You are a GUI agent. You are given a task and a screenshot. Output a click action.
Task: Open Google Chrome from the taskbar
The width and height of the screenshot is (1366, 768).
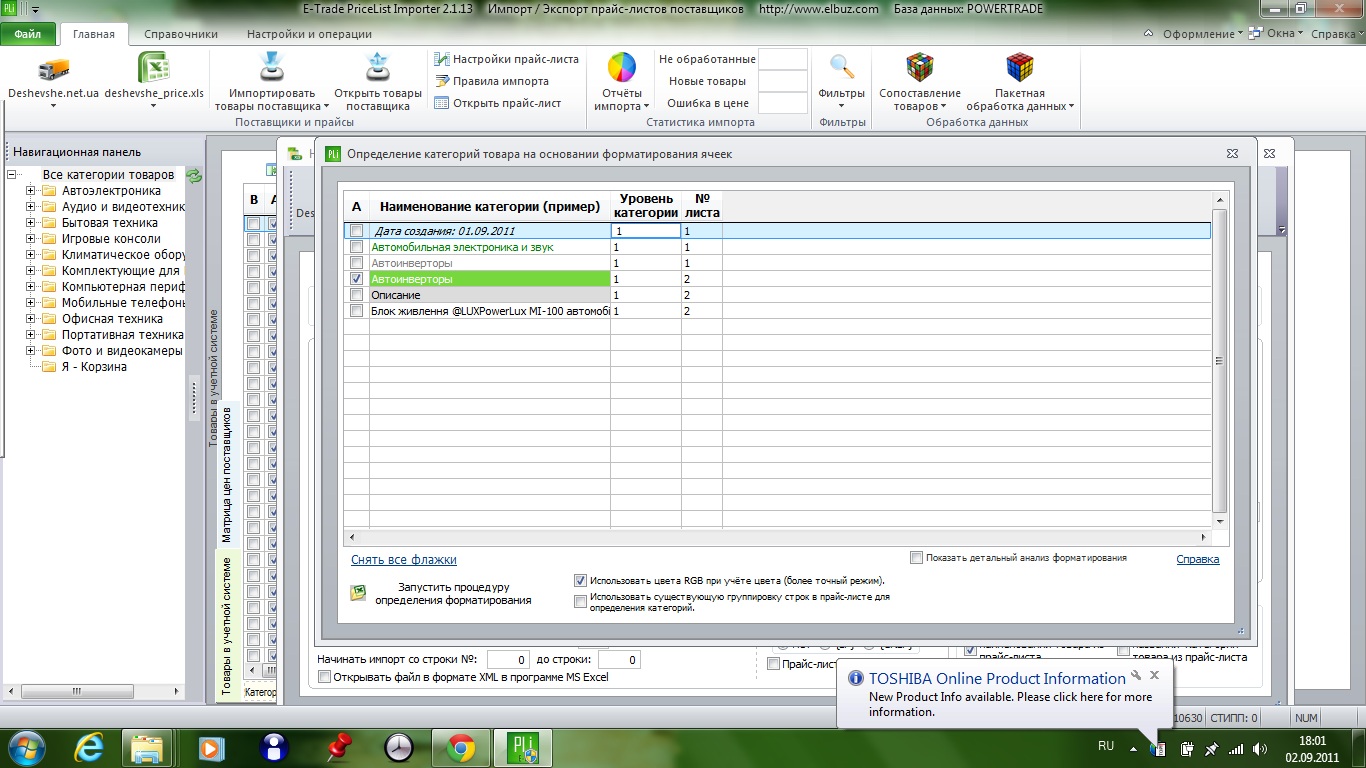(x=461, y=747)
